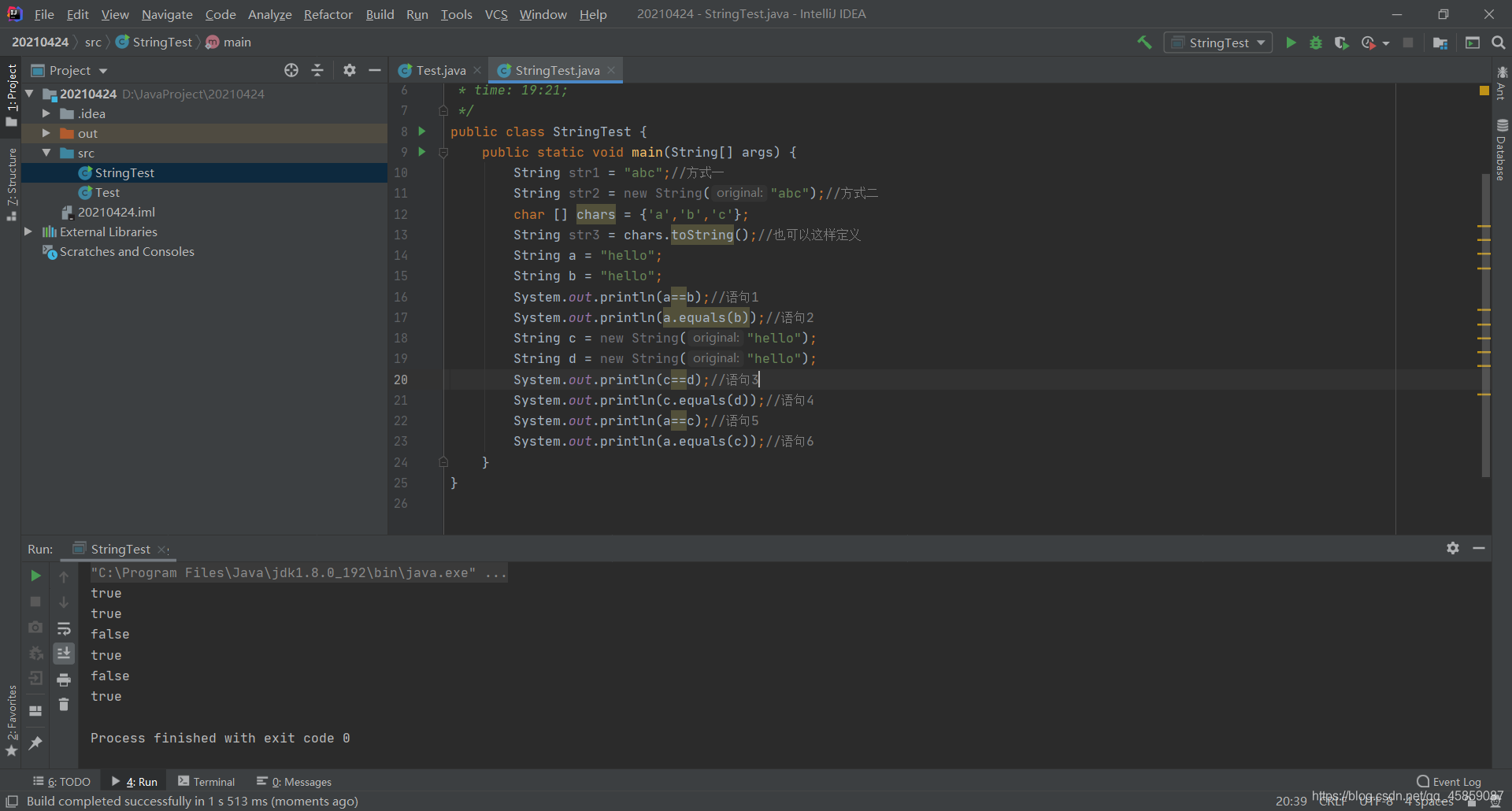Open the Analyze menu

pyautogui.click(x=269, y=14)
